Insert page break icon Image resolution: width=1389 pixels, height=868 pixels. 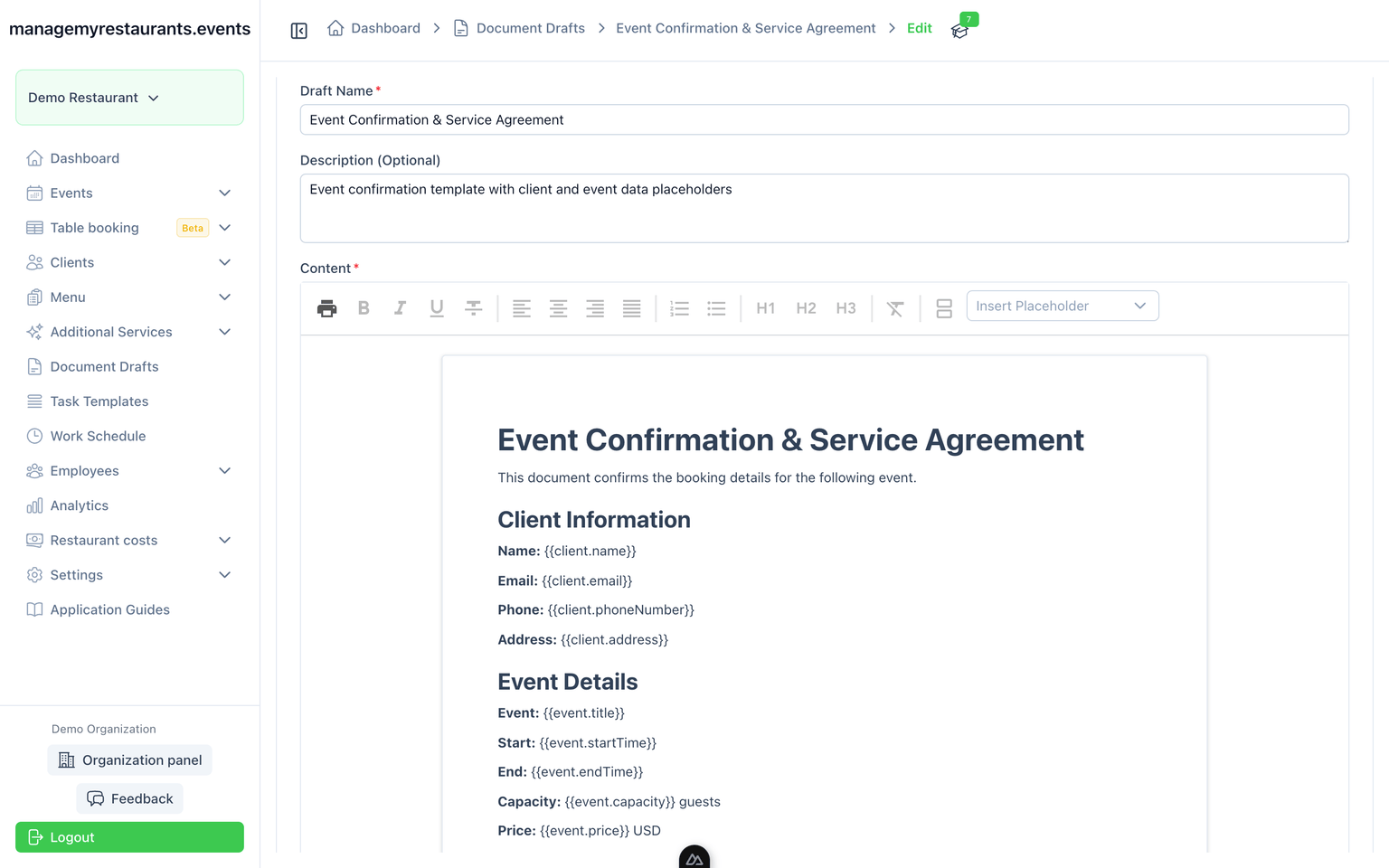(944, 308)
